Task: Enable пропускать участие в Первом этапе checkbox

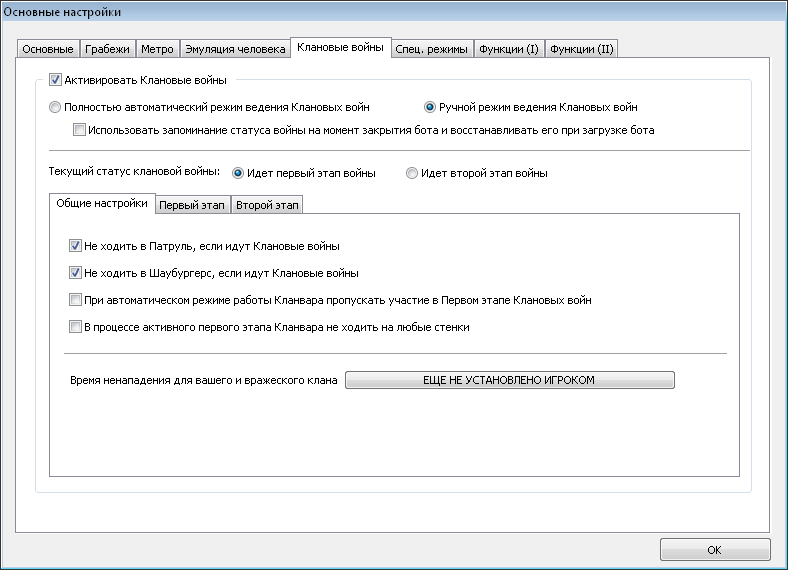Action: (75, 300)
